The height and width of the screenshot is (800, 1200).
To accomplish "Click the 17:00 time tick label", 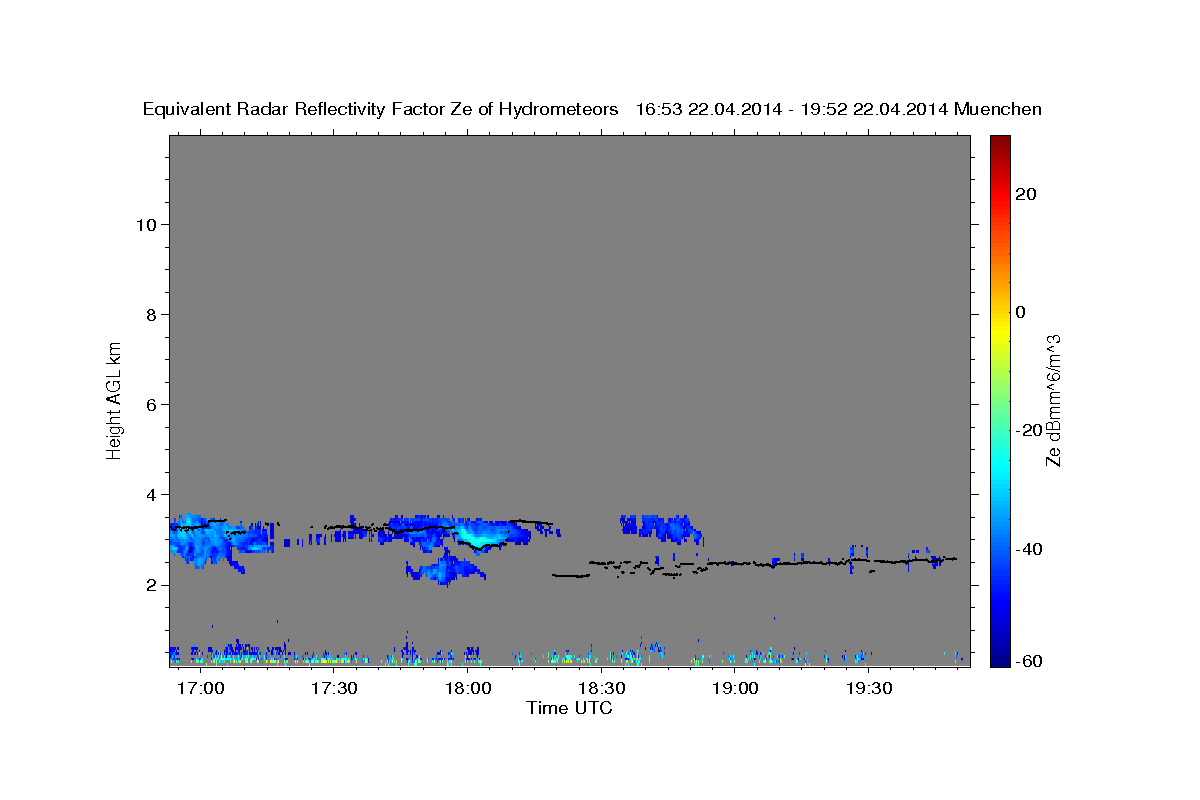I will point(201,689).
